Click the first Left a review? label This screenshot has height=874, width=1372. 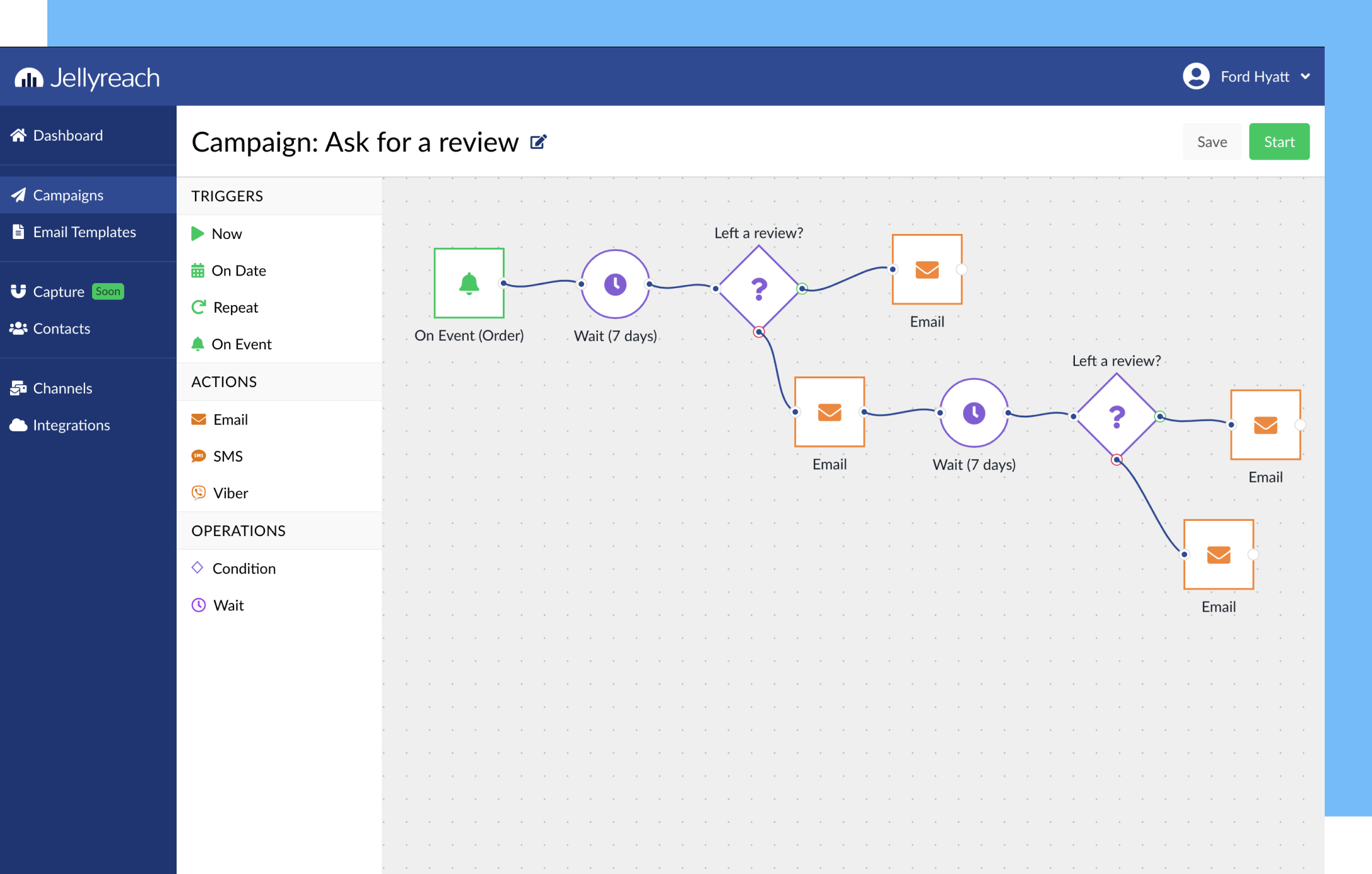click(759, 233)
